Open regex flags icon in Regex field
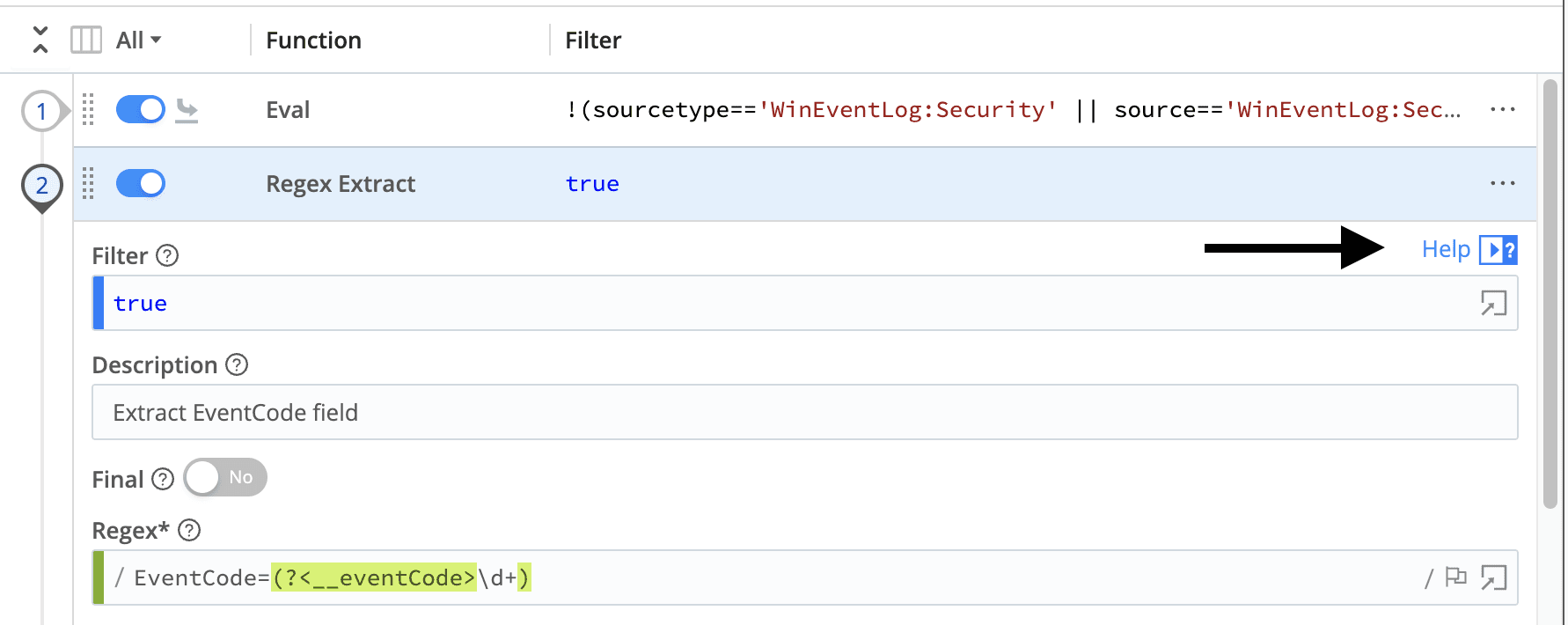Viewport: 1568px width, 625px height. click(1456, 577)
